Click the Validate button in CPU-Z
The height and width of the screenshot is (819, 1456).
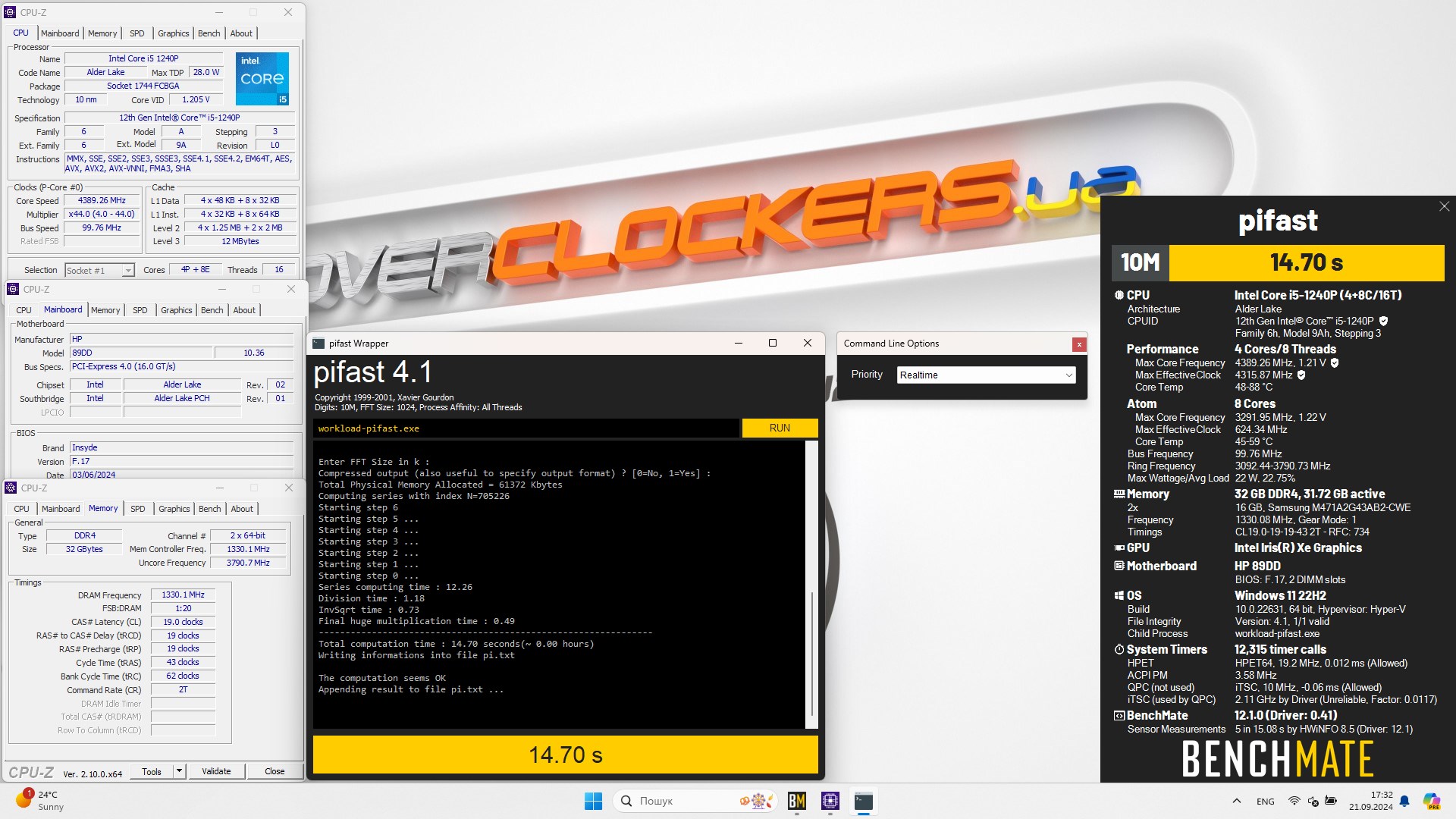pos(216,771)
